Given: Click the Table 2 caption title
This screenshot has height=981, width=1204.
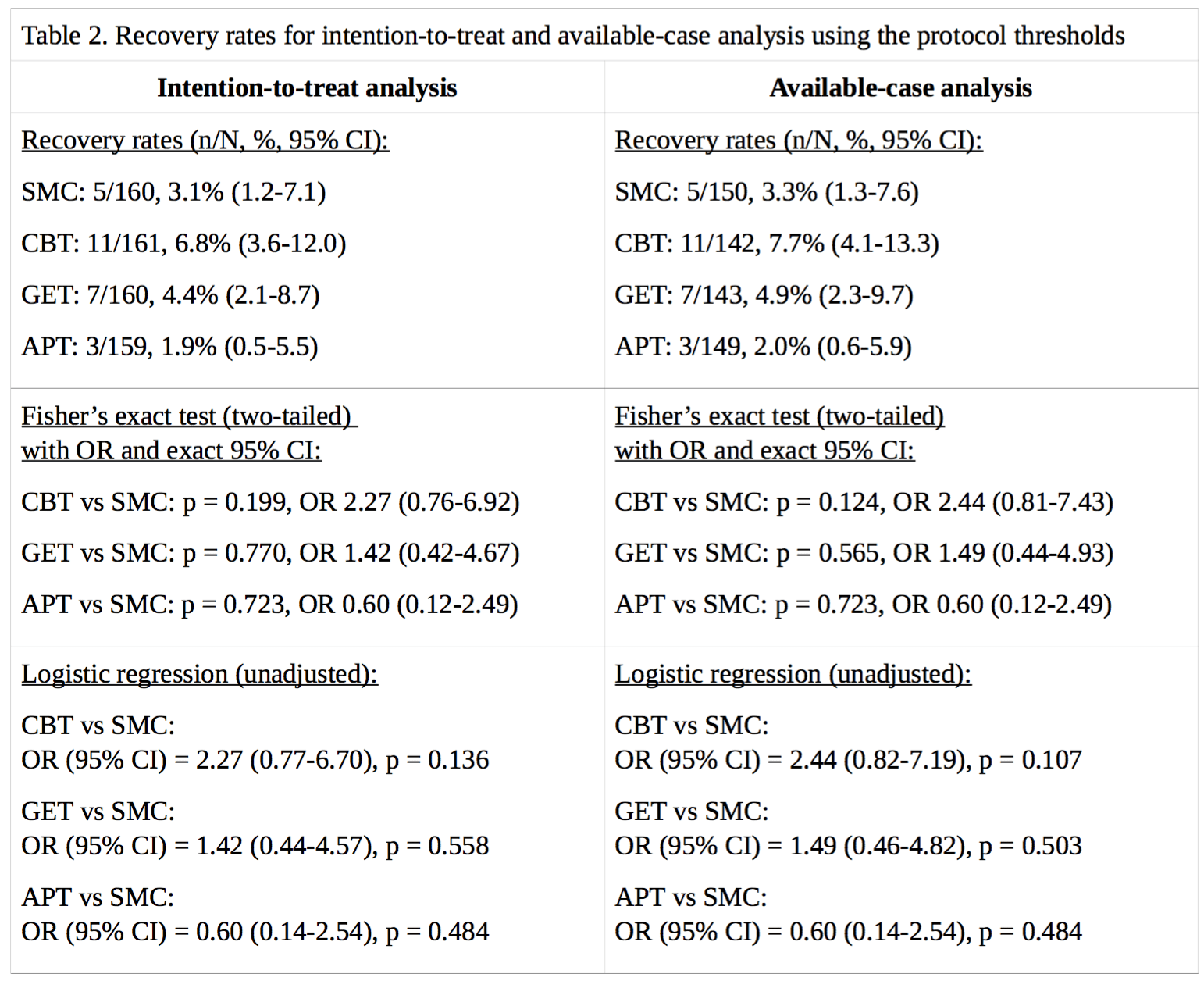Looking at the screenshot, I should [x=572, y=36].
